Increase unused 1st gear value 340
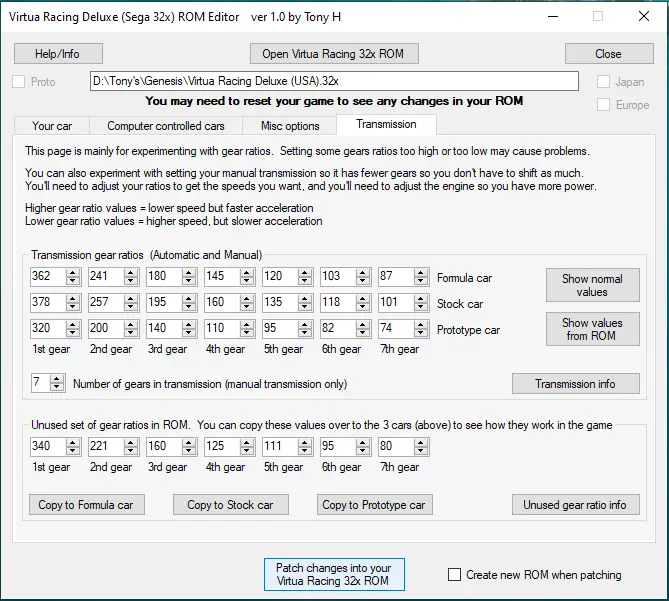Image resolution: width=669 pixels, height=601 pixels. 73,443
